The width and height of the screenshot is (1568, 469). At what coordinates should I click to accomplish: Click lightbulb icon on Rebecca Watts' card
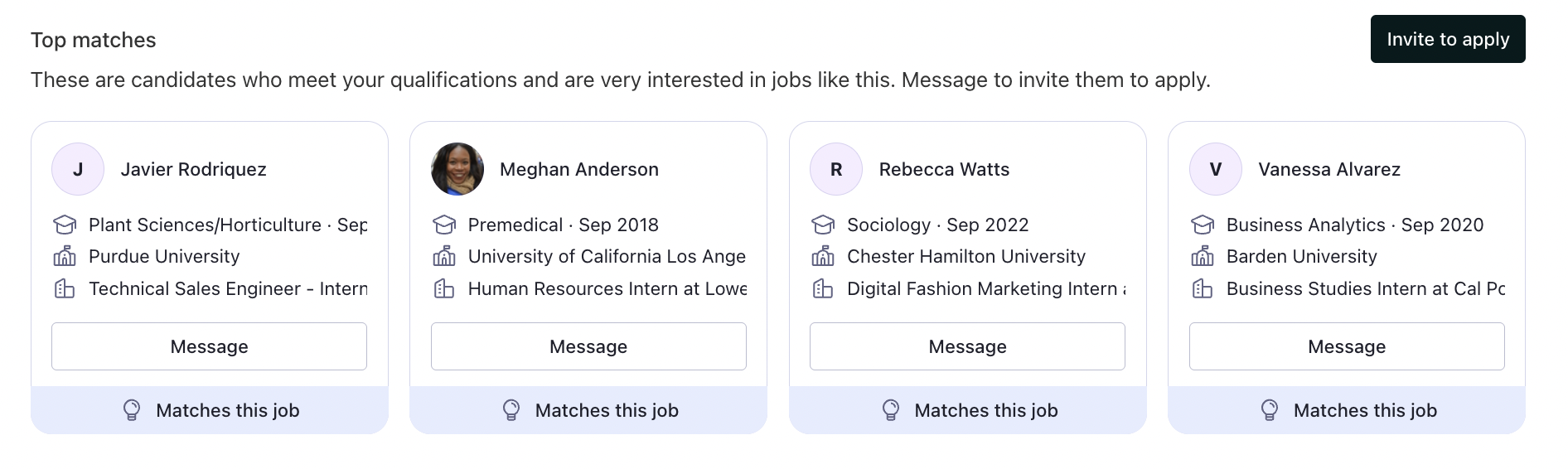pyautogui.click(x=891, y=410)
